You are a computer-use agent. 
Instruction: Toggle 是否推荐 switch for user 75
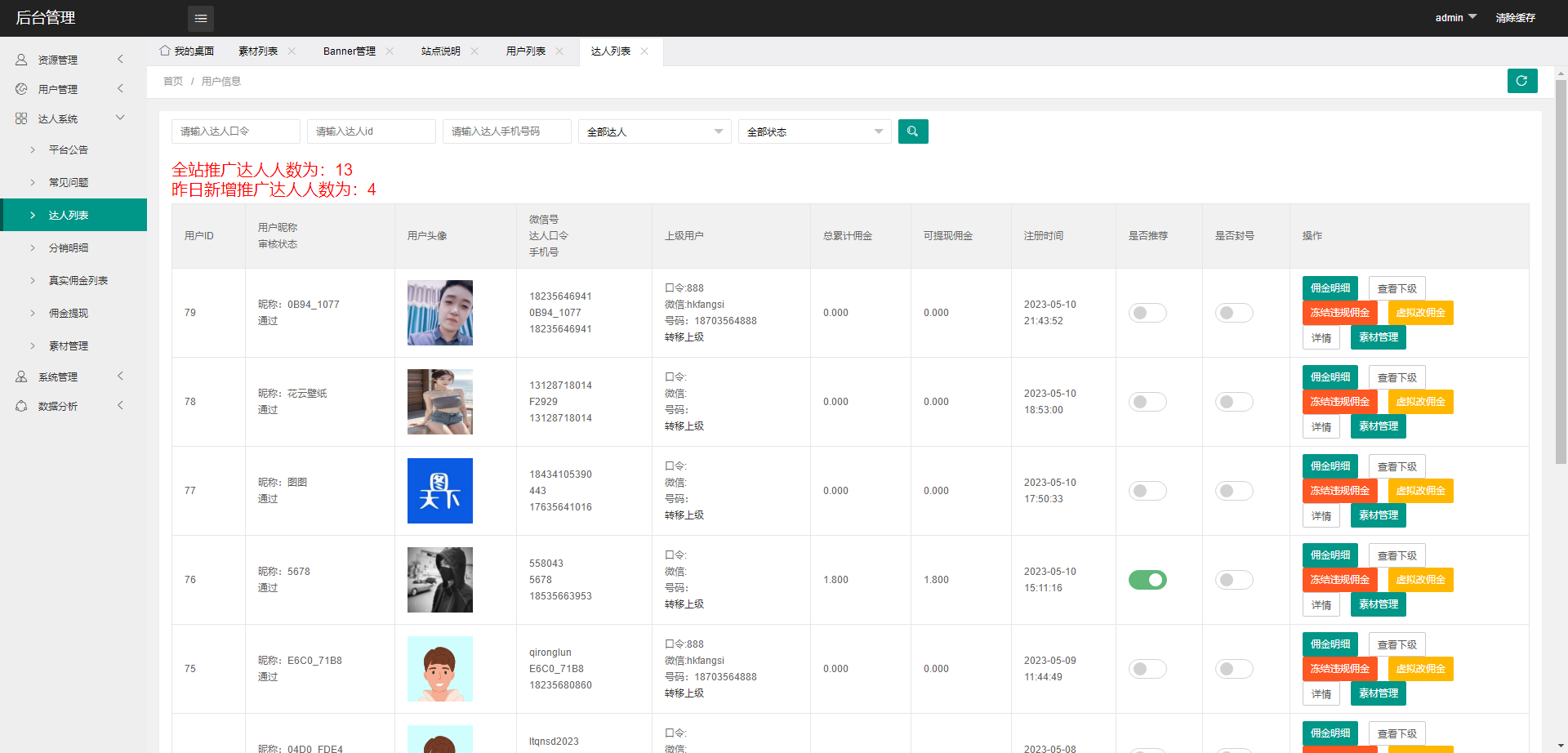pos(1147,669)
